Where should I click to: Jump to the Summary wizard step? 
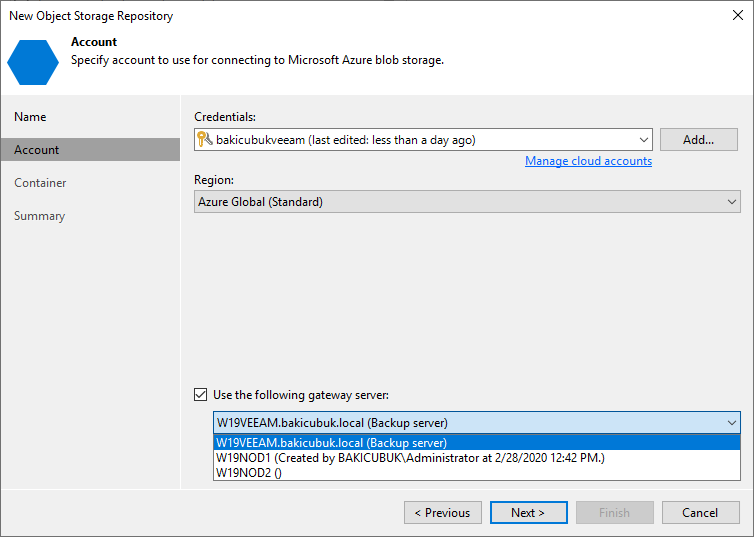39,216
